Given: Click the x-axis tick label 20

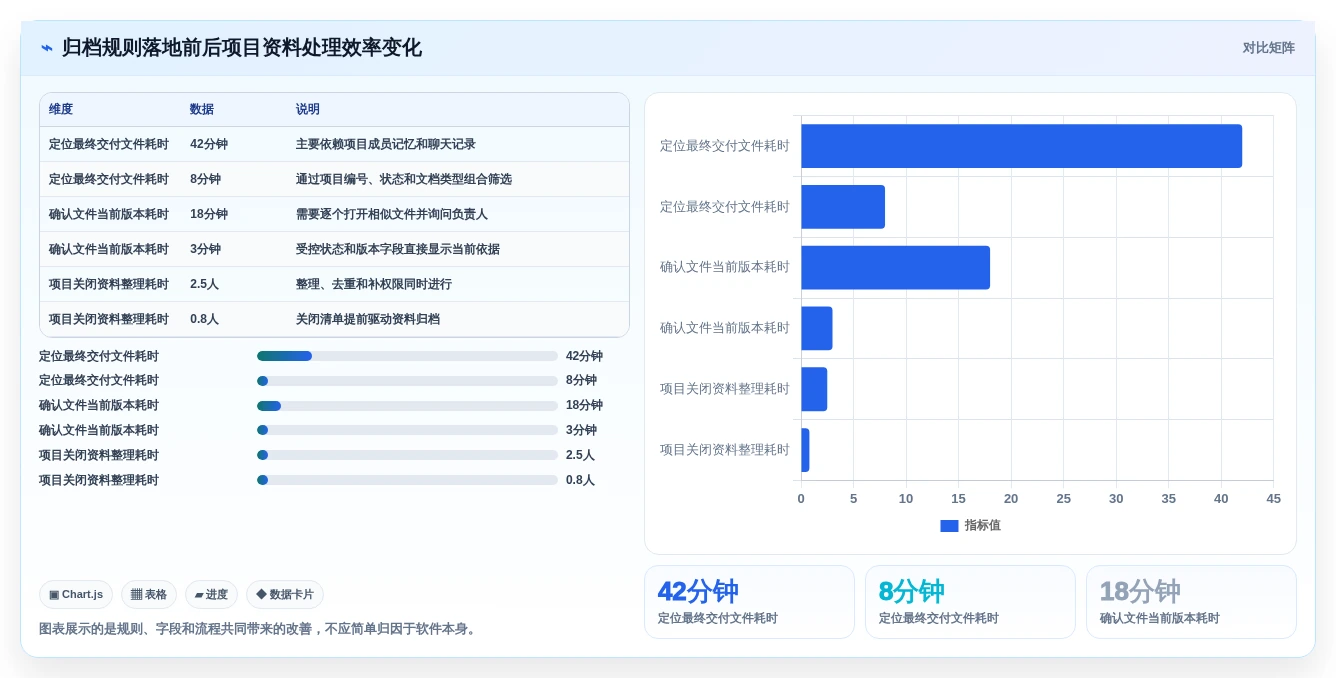Looking at the screenshot, I should 1011,499.
